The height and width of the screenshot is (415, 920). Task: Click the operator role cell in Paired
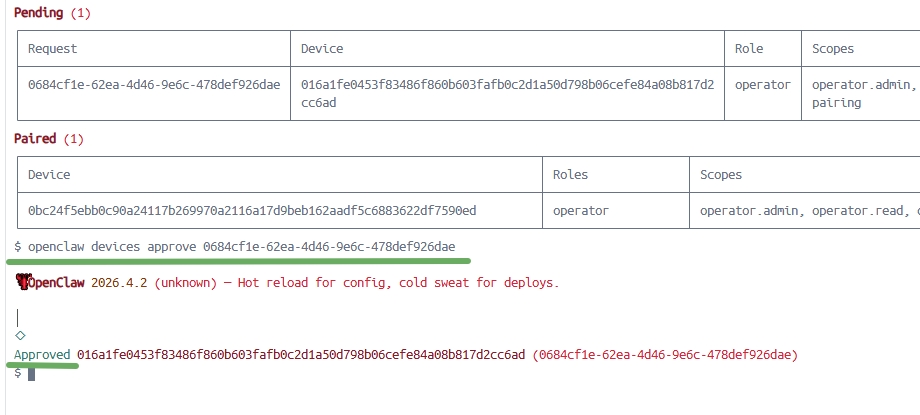(x=616, y=210)
